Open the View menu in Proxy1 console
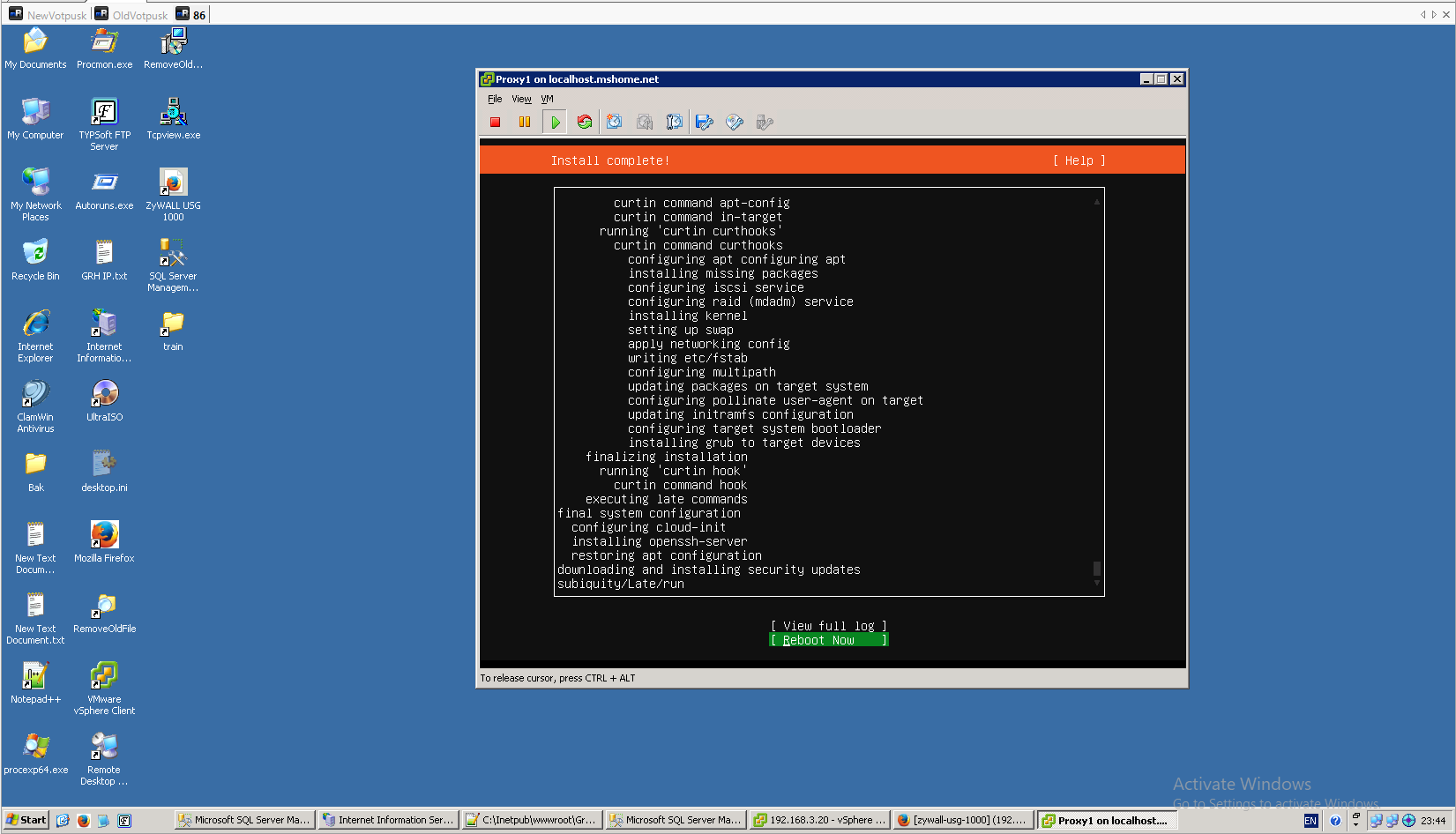Viewport: 1456px width, 834px height. (x=522, y=100)
